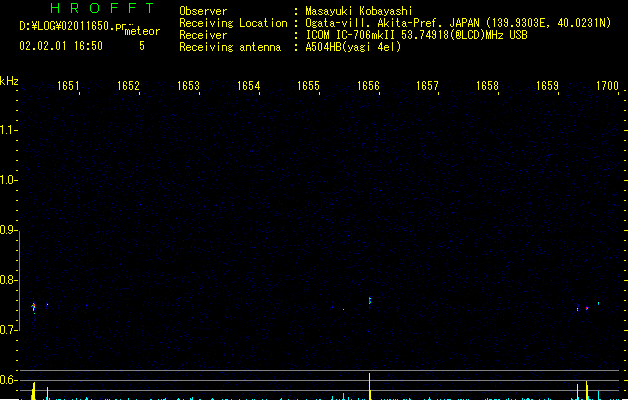Click the 'Receiving Location' label
The image size is (629, 400).
click(x=233, y=23)
